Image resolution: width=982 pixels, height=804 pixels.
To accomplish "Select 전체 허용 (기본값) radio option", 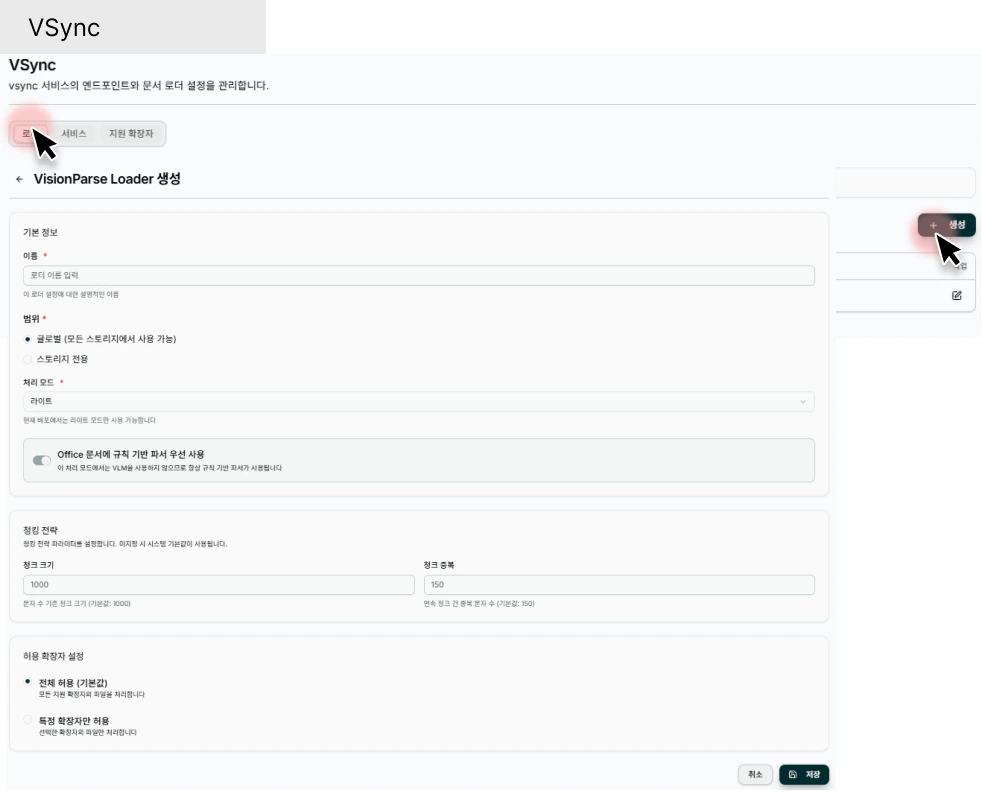I will 28,682.
